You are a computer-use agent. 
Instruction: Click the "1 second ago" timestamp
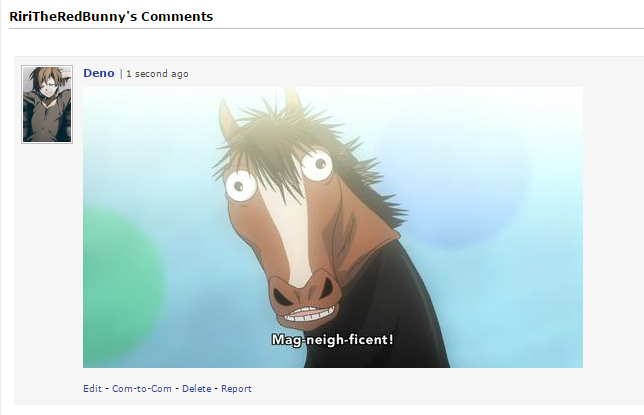coord(157,74)
